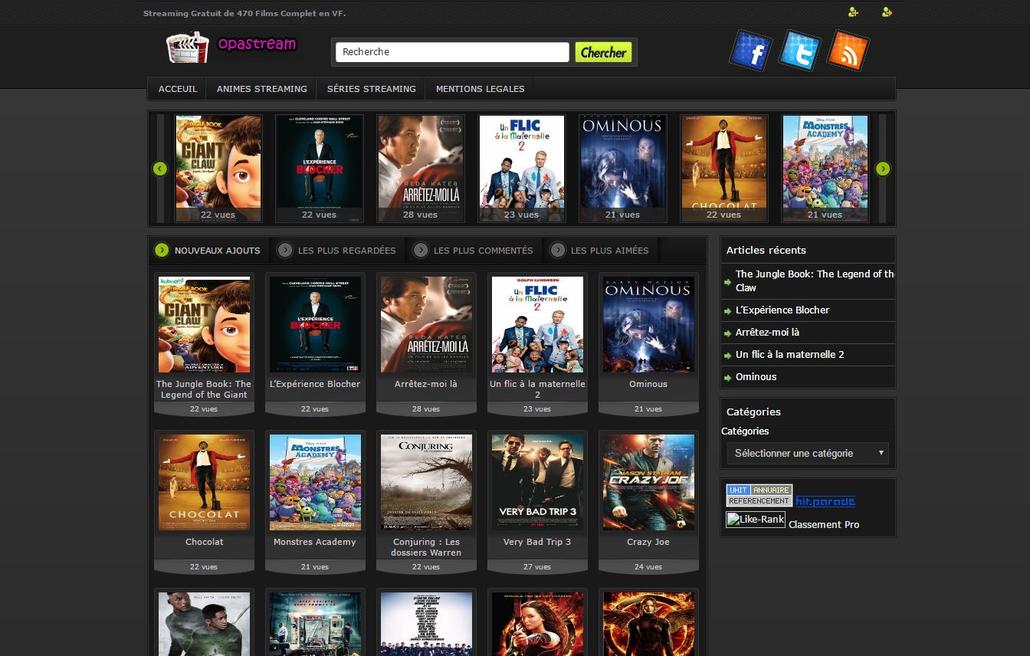Click the Uhit Annuaire Referencement badge
Viewport: 1030px width, 656px height.
759,495
